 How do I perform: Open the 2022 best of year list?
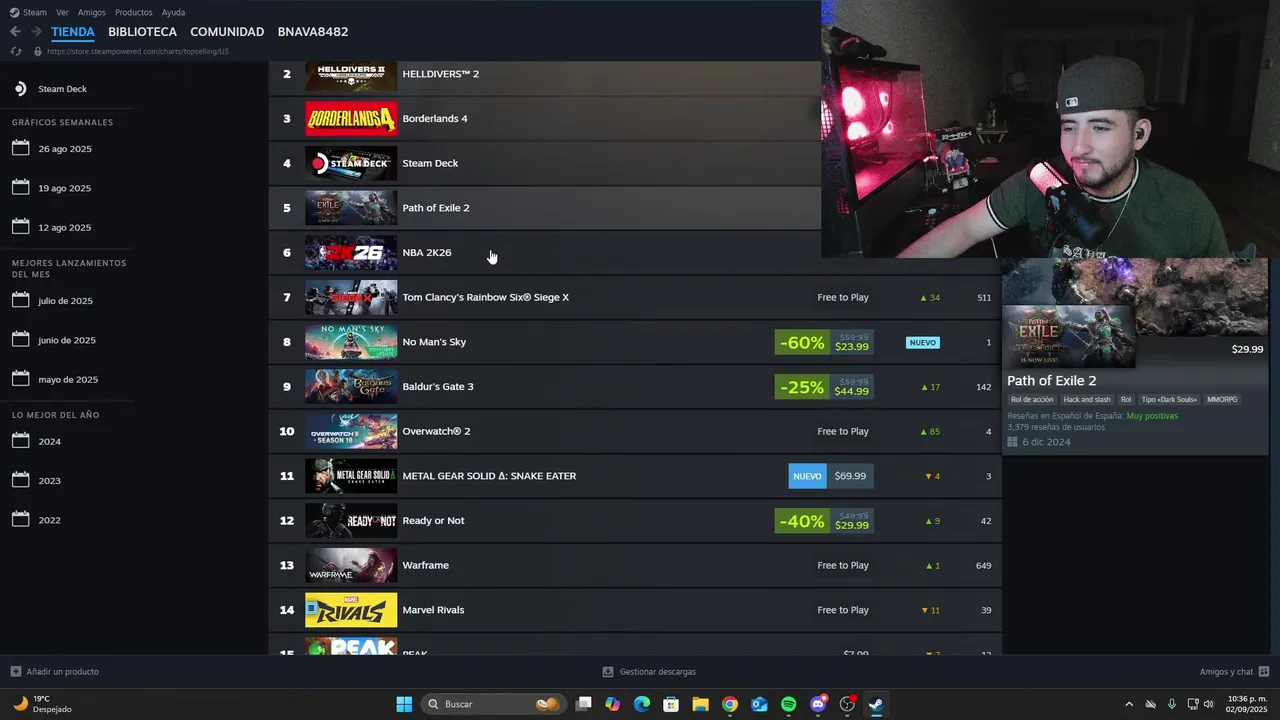[x=50, y=520]
